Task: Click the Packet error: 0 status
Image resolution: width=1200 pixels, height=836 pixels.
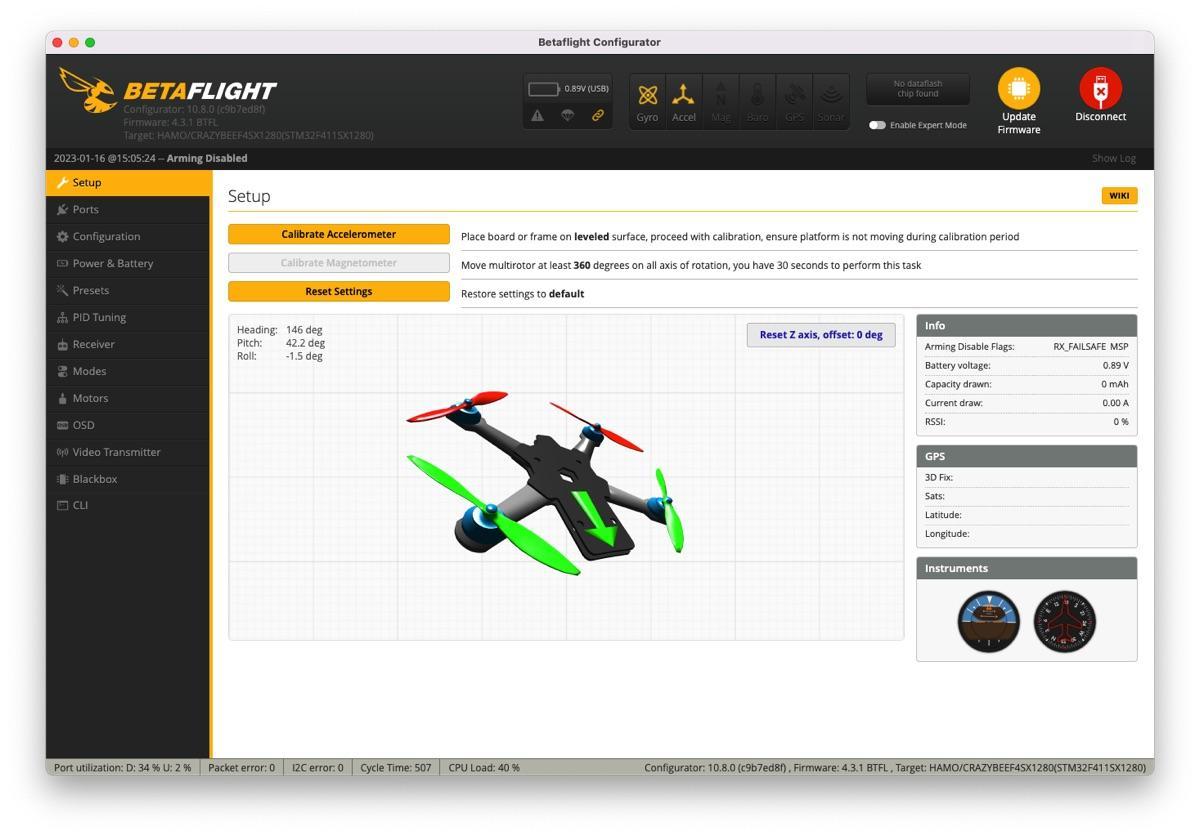Action: pyautogui.click(x=241, y=768)
